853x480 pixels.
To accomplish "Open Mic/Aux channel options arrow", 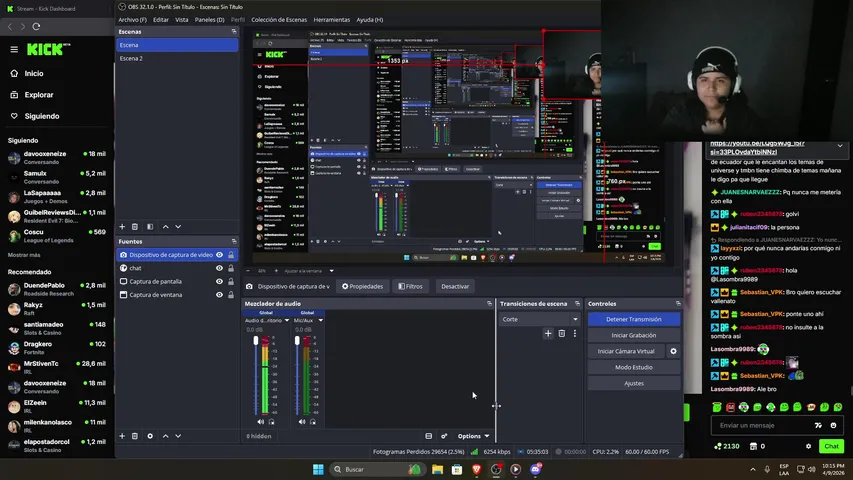I will (x=320, y=321).
